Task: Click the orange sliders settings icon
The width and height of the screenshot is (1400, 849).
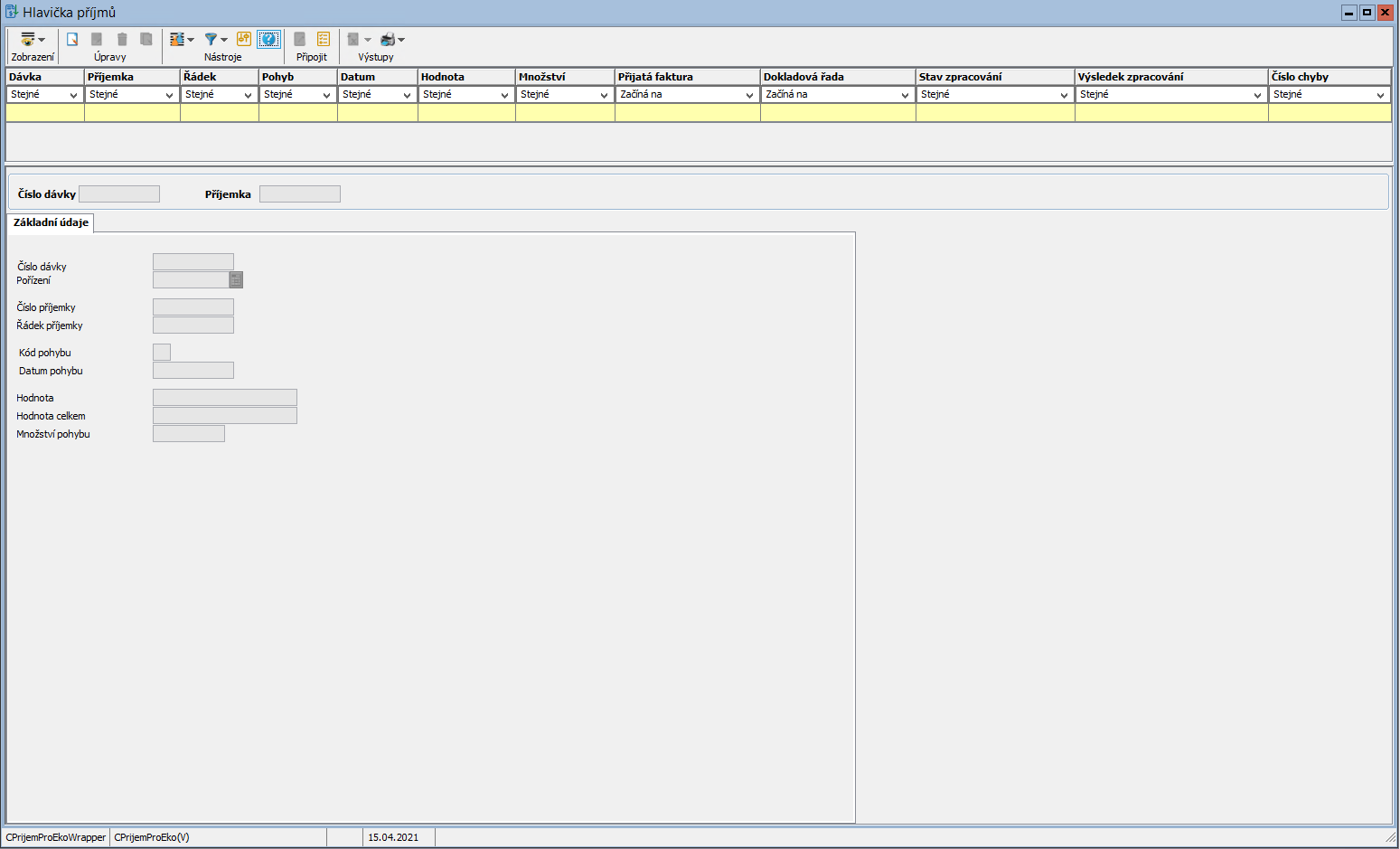Action: (243, 39)
